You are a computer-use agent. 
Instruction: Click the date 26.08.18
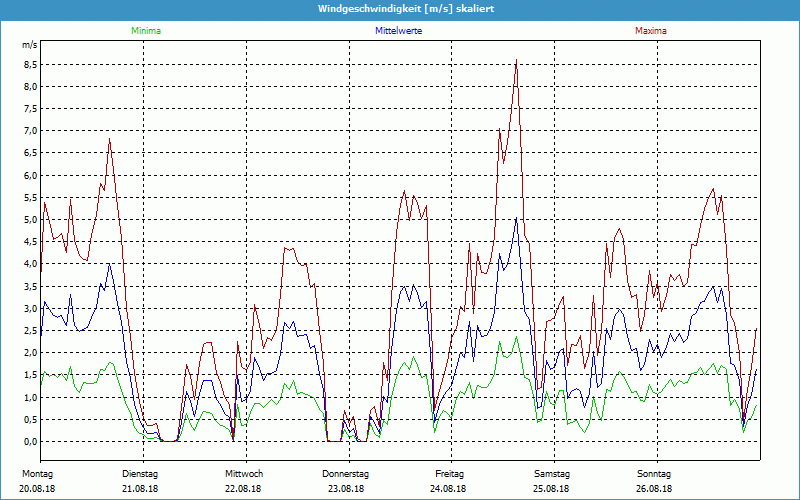654,489
